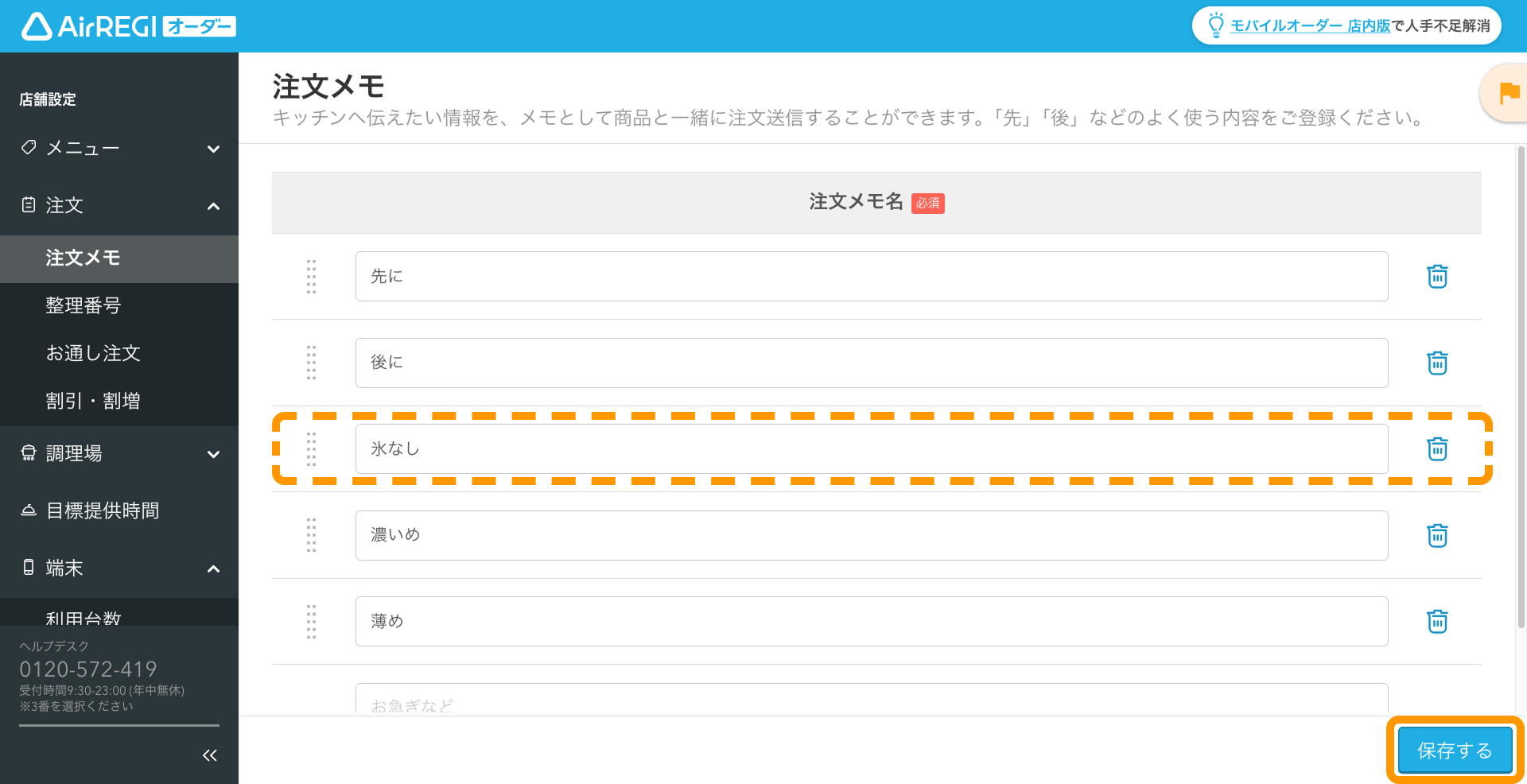The image size is (1527, 784).
Task: Expand the メニュー section chevron
Action: tap(213, 149)
